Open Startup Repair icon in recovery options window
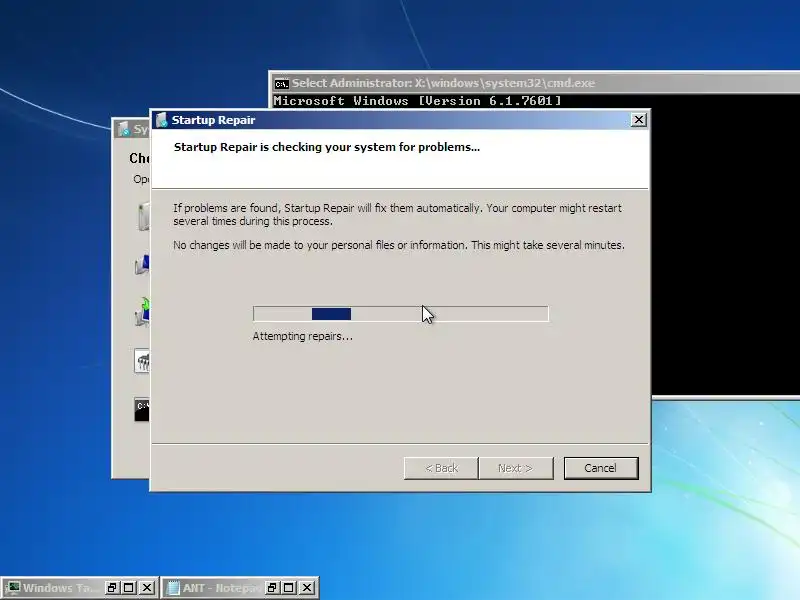Viewport: 800px width, 600px height. 143,216
